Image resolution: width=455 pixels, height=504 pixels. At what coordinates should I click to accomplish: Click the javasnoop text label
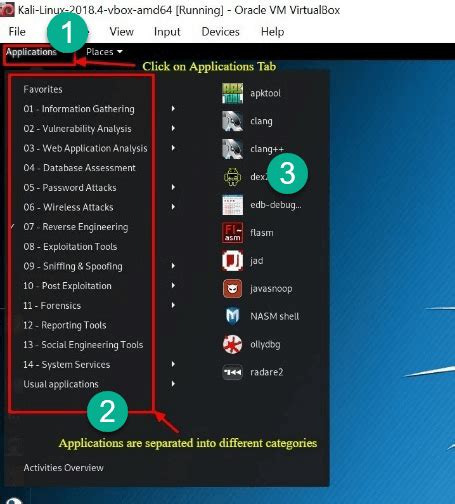(271, 289)
